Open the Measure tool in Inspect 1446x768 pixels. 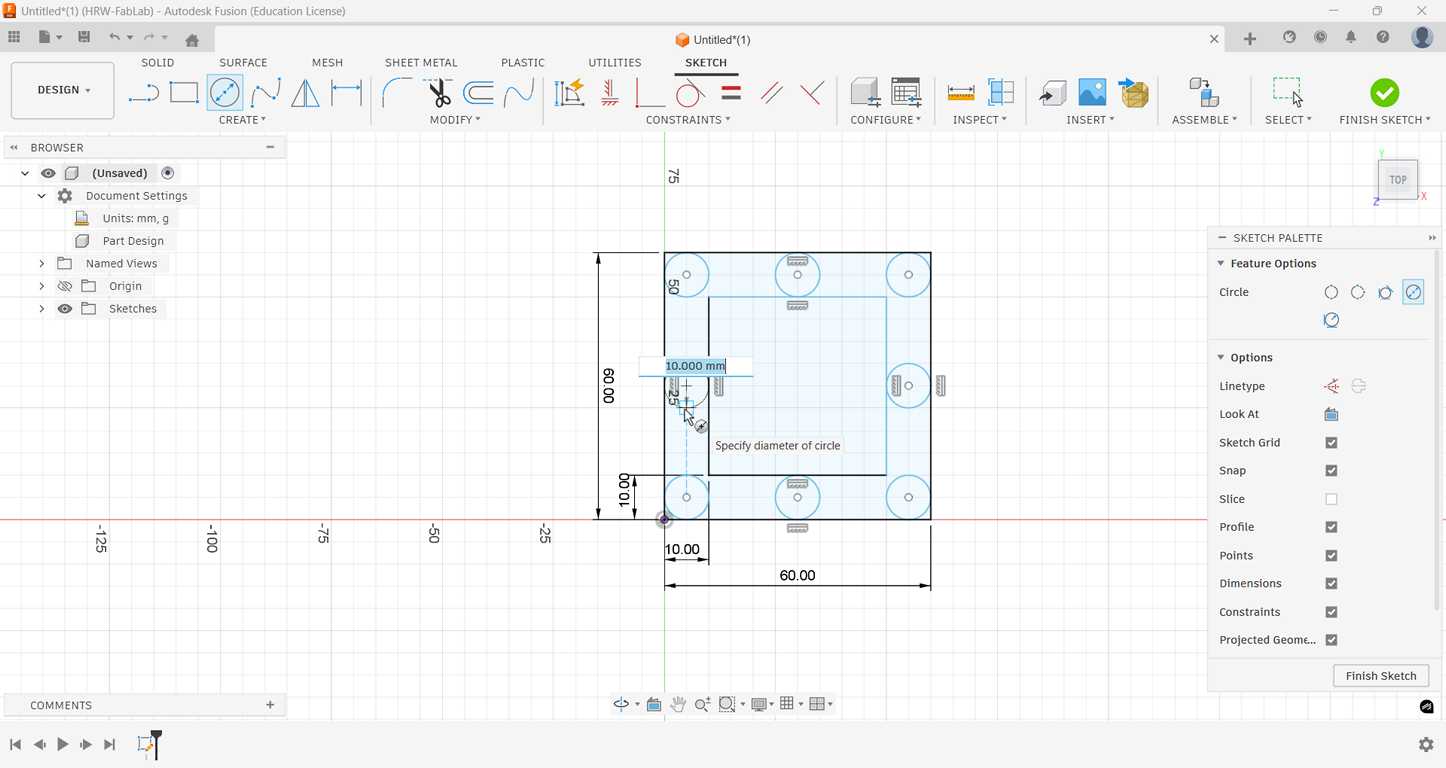960,93
